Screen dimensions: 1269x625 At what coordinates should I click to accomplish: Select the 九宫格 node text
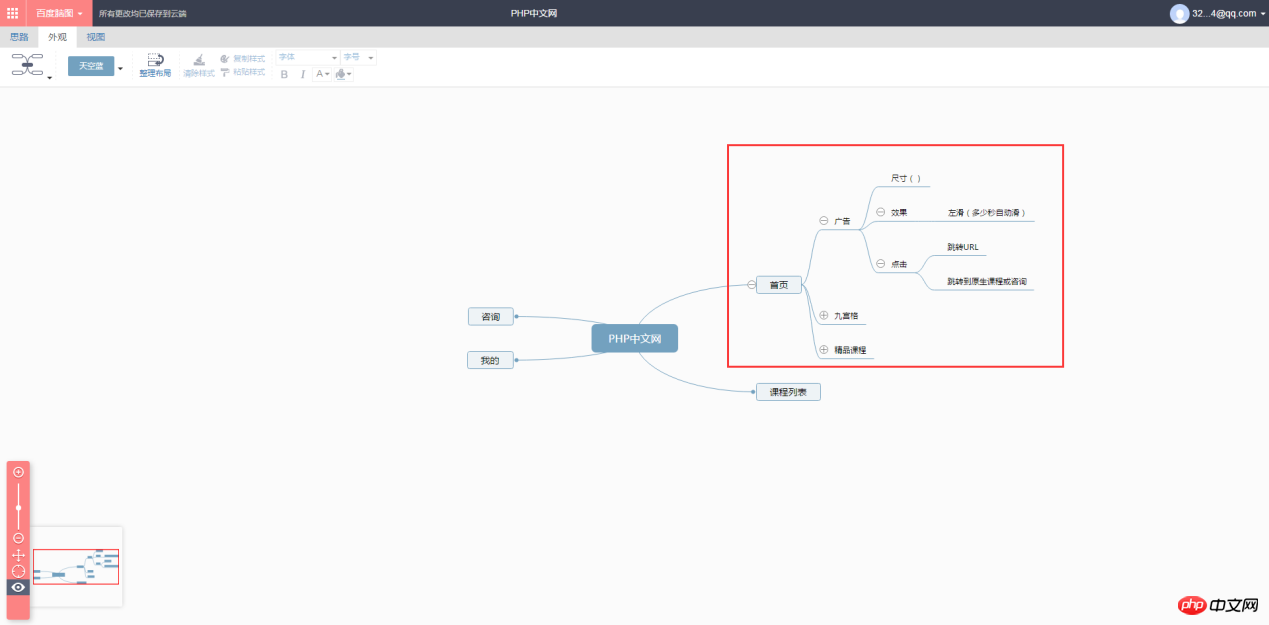847,316
